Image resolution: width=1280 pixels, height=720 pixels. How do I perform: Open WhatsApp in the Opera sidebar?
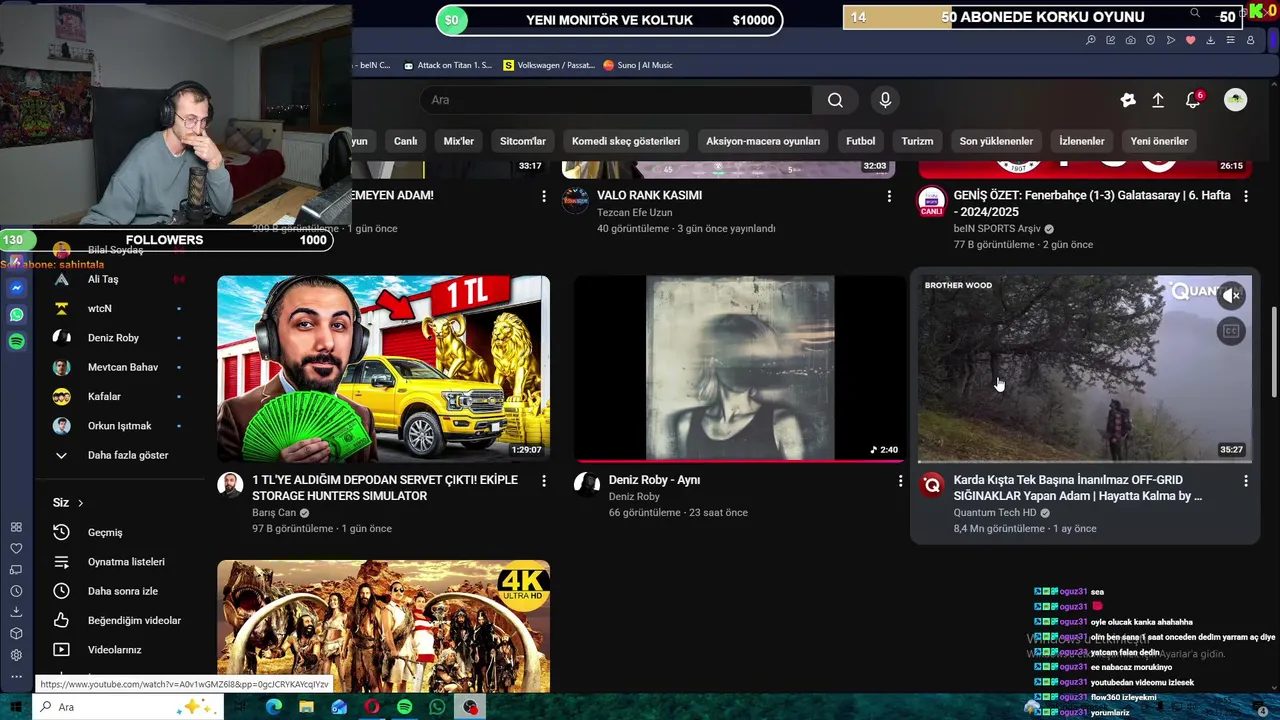(16, 315)
